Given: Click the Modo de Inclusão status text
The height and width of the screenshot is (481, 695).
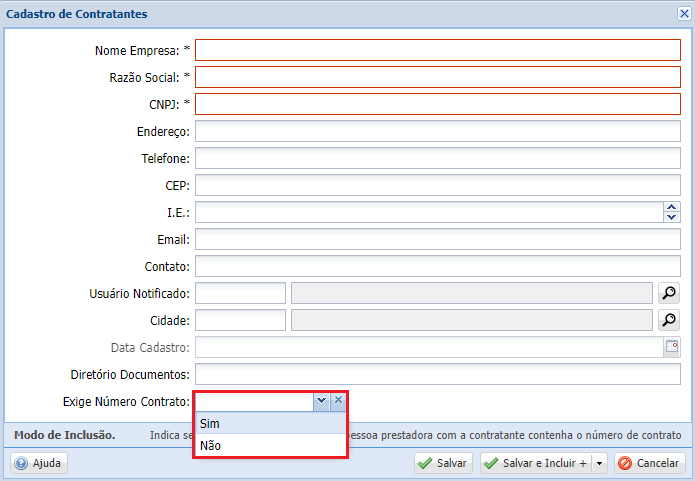Looking at the screenshot, I should (65, 435).
